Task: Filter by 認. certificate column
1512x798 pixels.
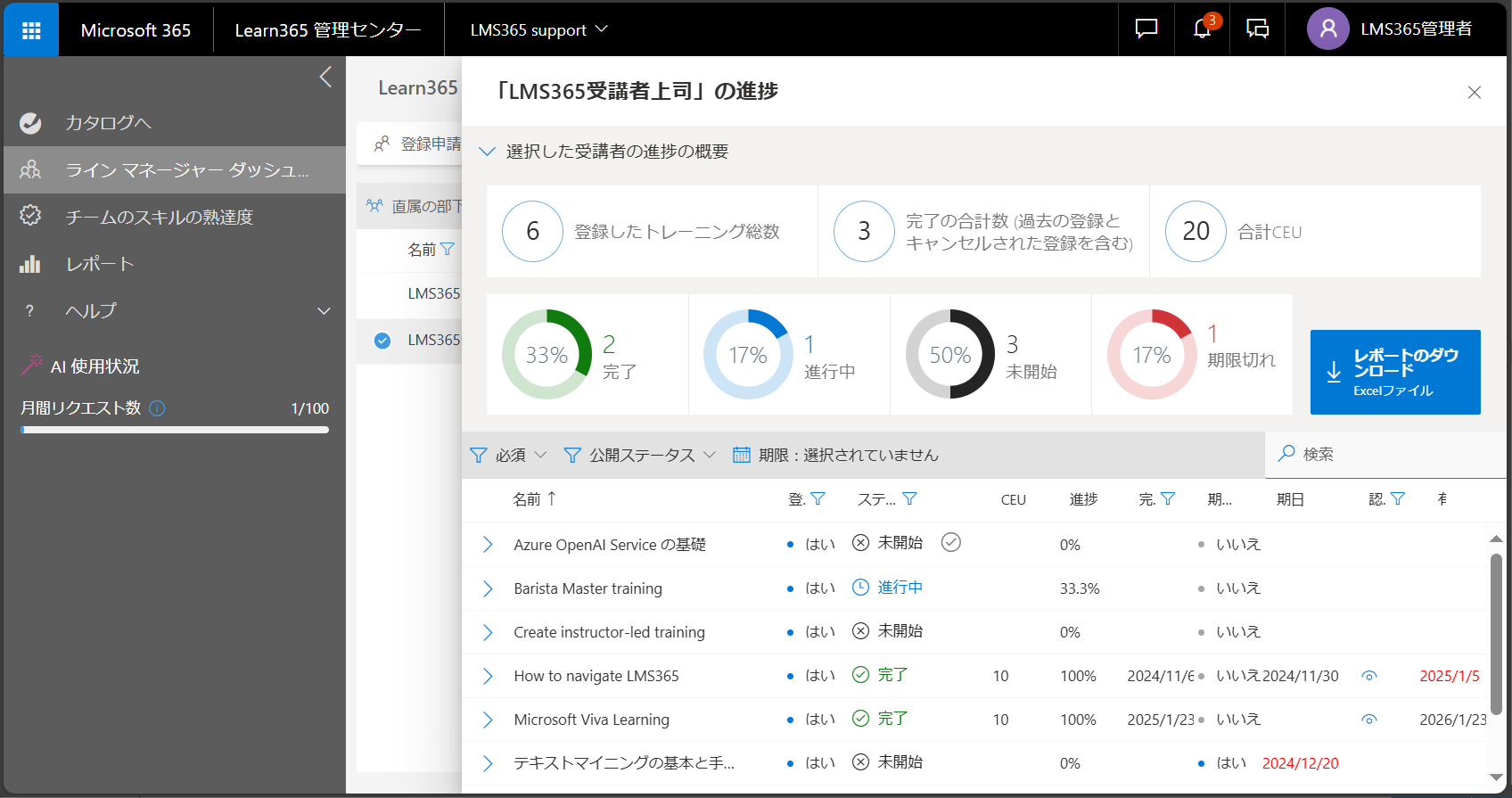Action: [1398, 498]
